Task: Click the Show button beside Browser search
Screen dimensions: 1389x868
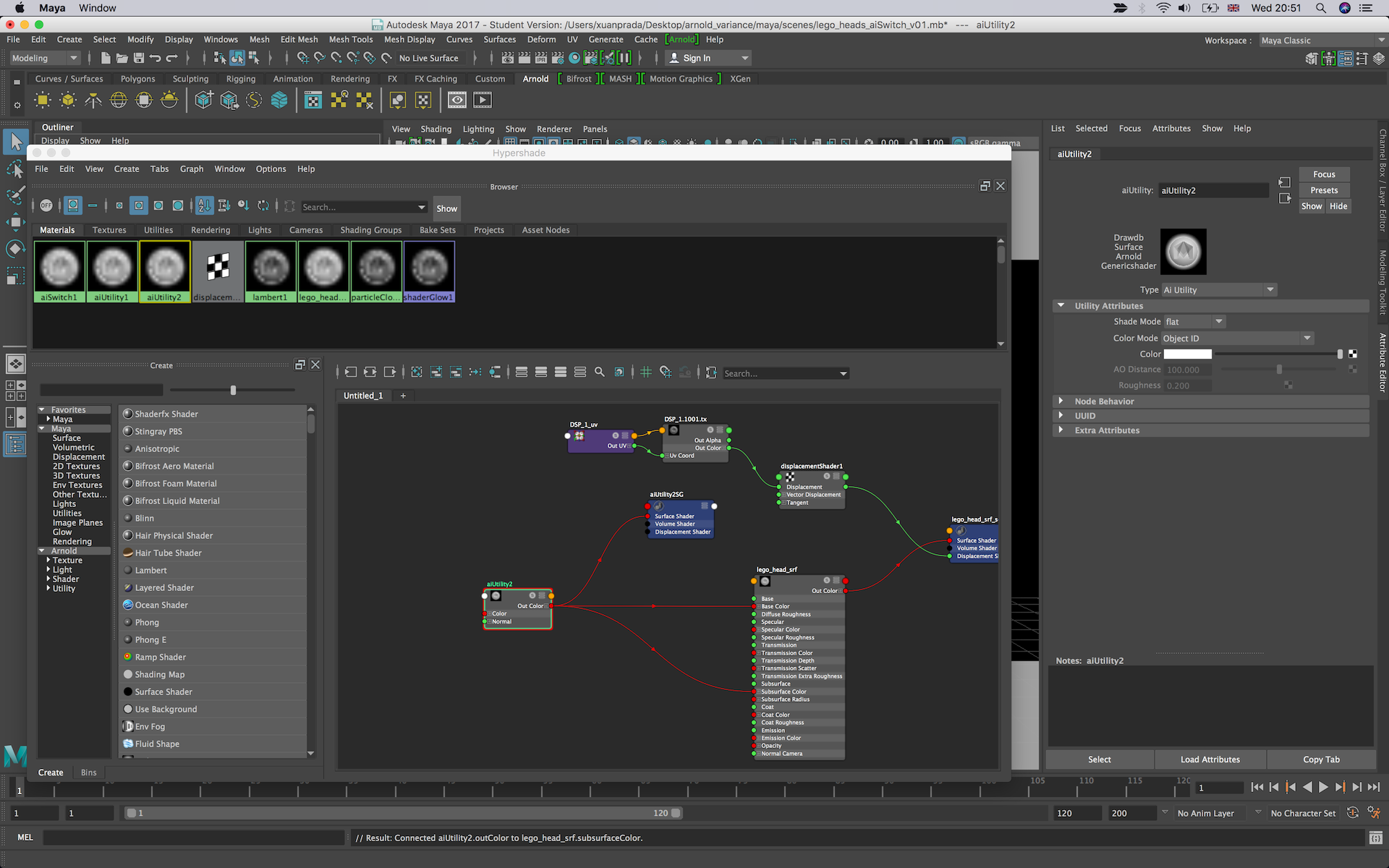Action: (446, 208)
